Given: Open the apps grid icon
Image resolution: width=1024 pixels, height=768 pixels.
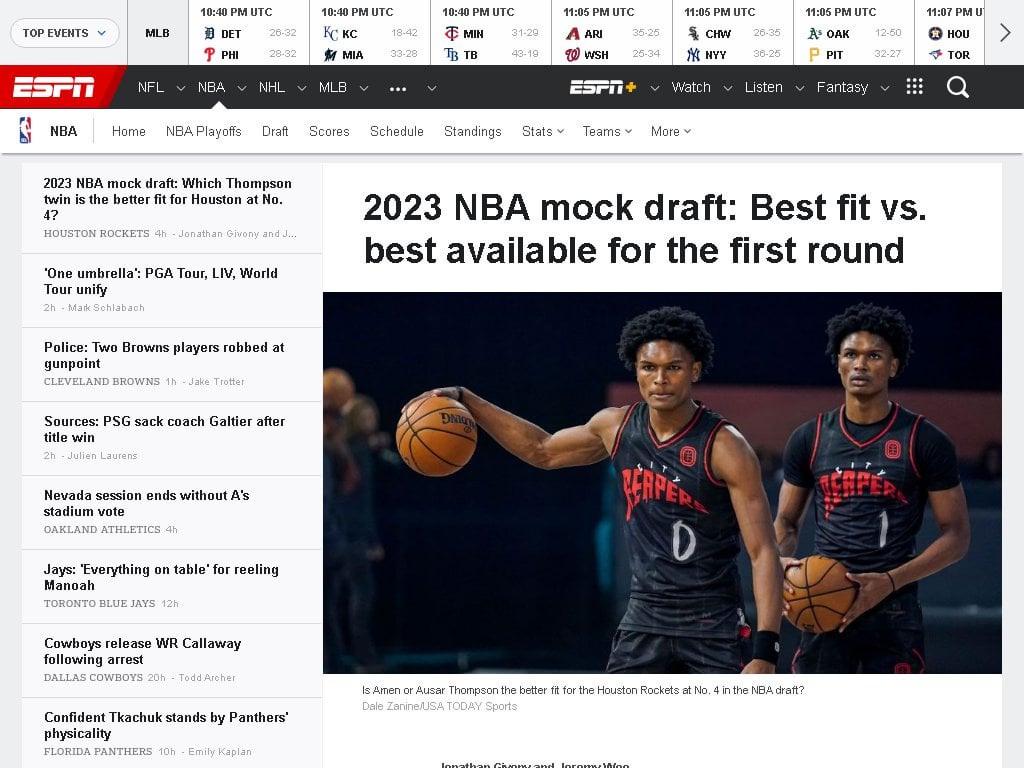Looking at the screenshot, I should pyautogui.click(x=914, y=87).
